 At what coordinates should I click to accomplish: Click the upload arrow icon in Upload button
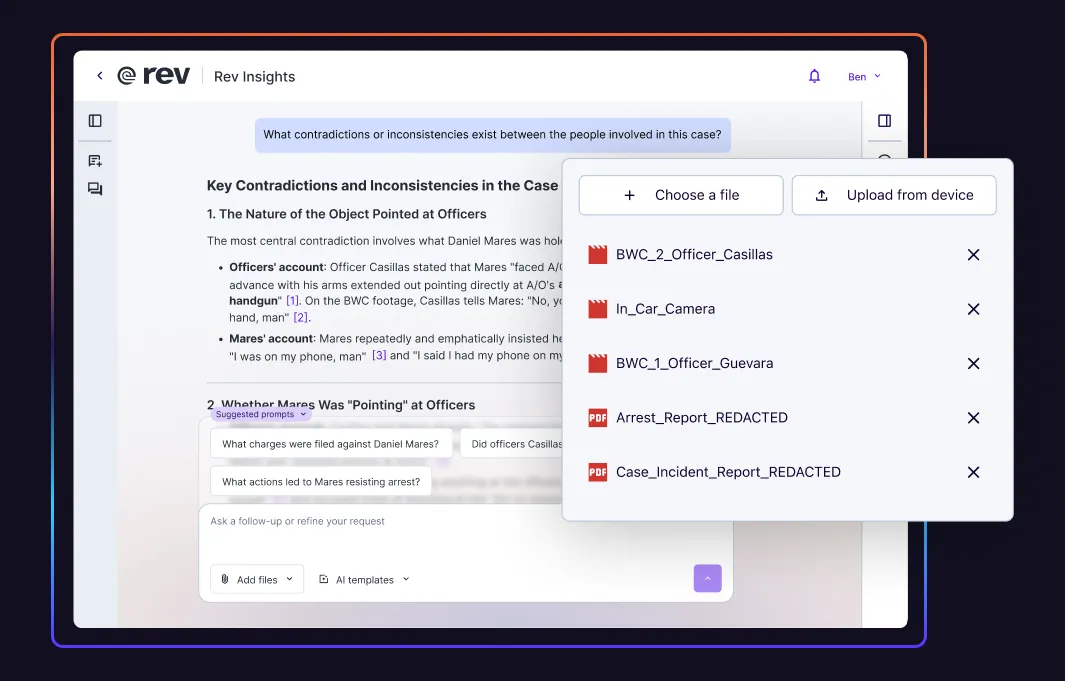pyautogui.click(x=821, y=196)
